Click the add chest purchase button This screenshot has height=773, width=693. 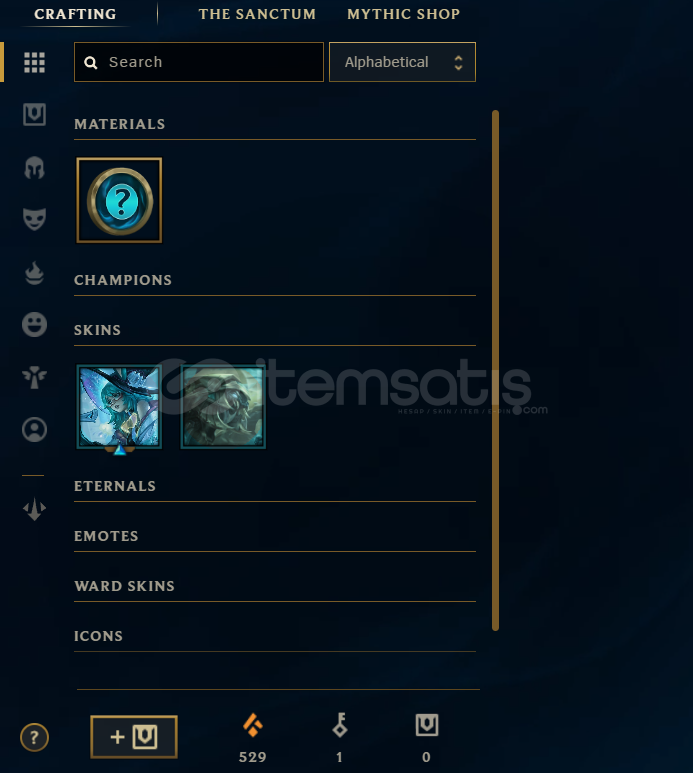(x=134, y=737)
